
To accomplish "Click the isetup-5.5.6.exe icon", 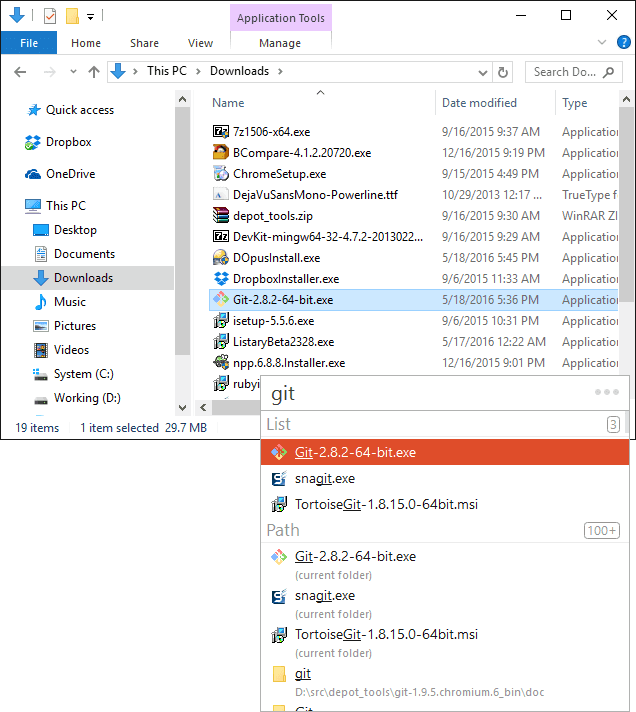I will (221, 321).
